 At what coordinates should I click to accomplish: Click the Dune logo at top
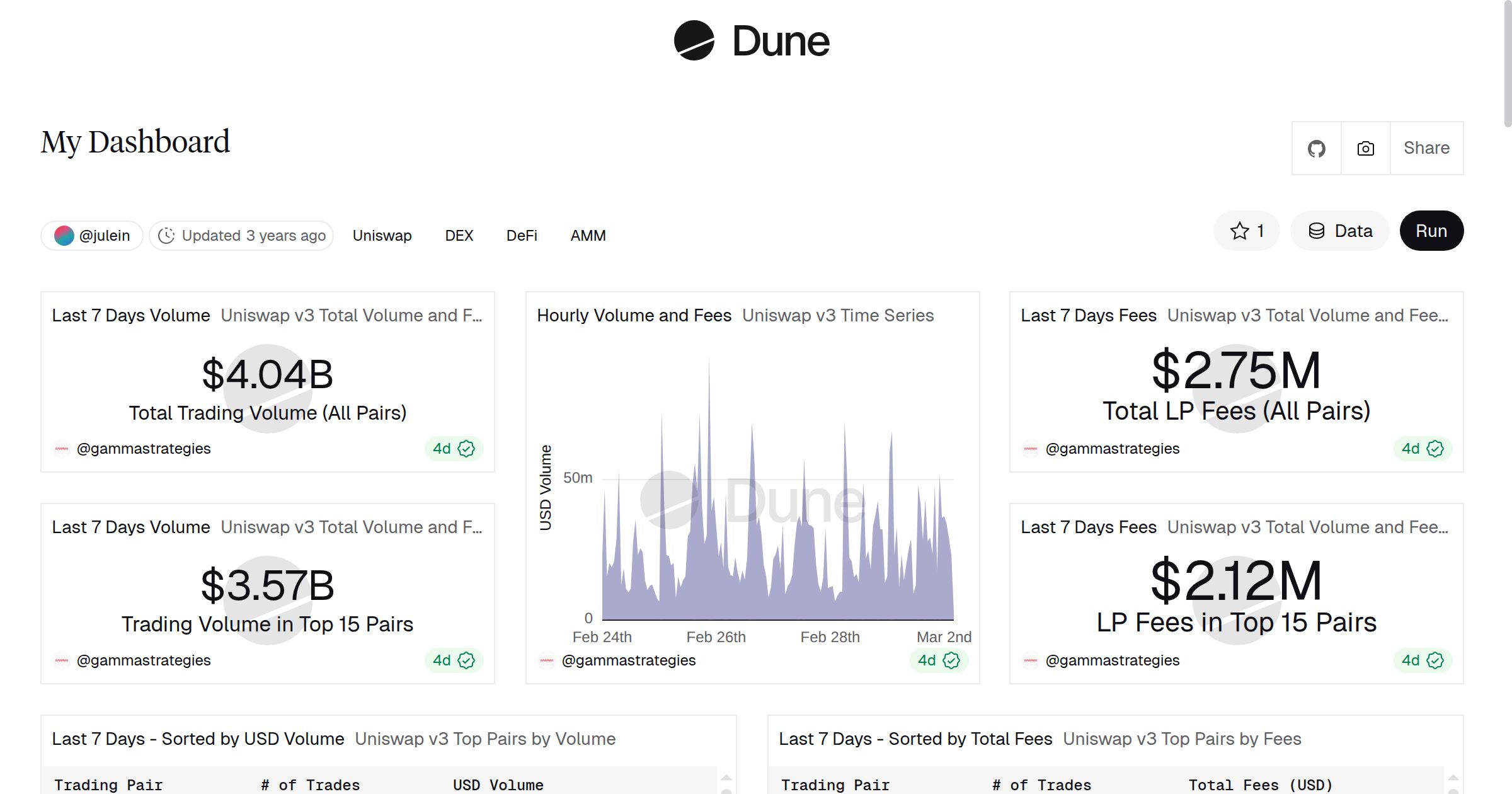(752, 41)
